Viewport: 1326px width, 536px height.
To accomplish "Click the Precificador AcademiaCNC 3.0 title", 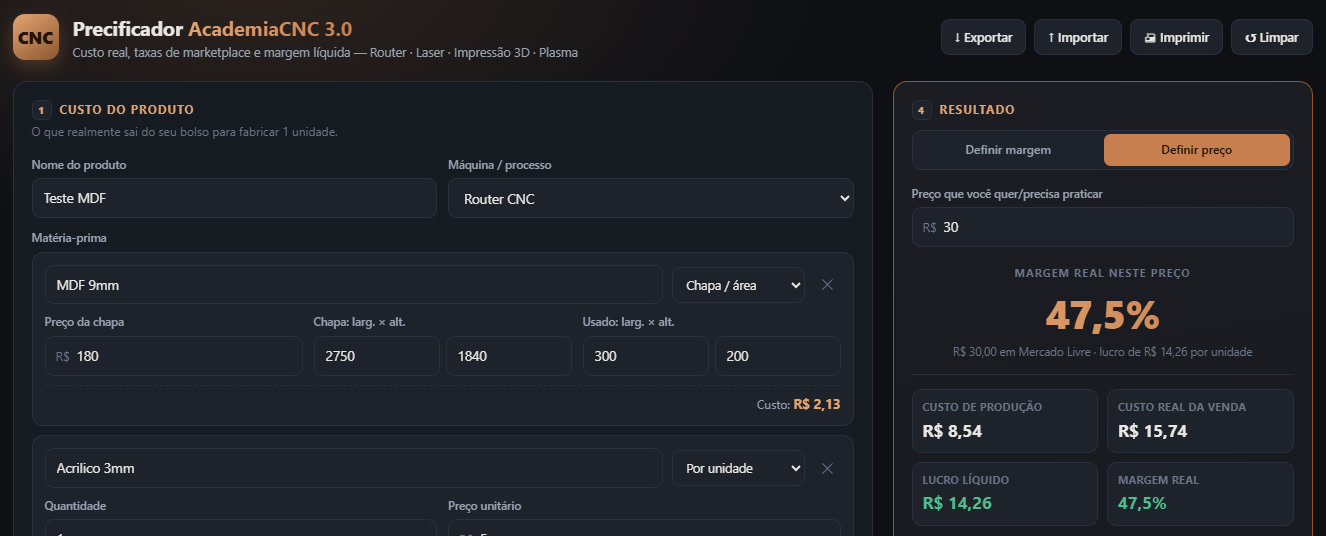I will [212, 29].
